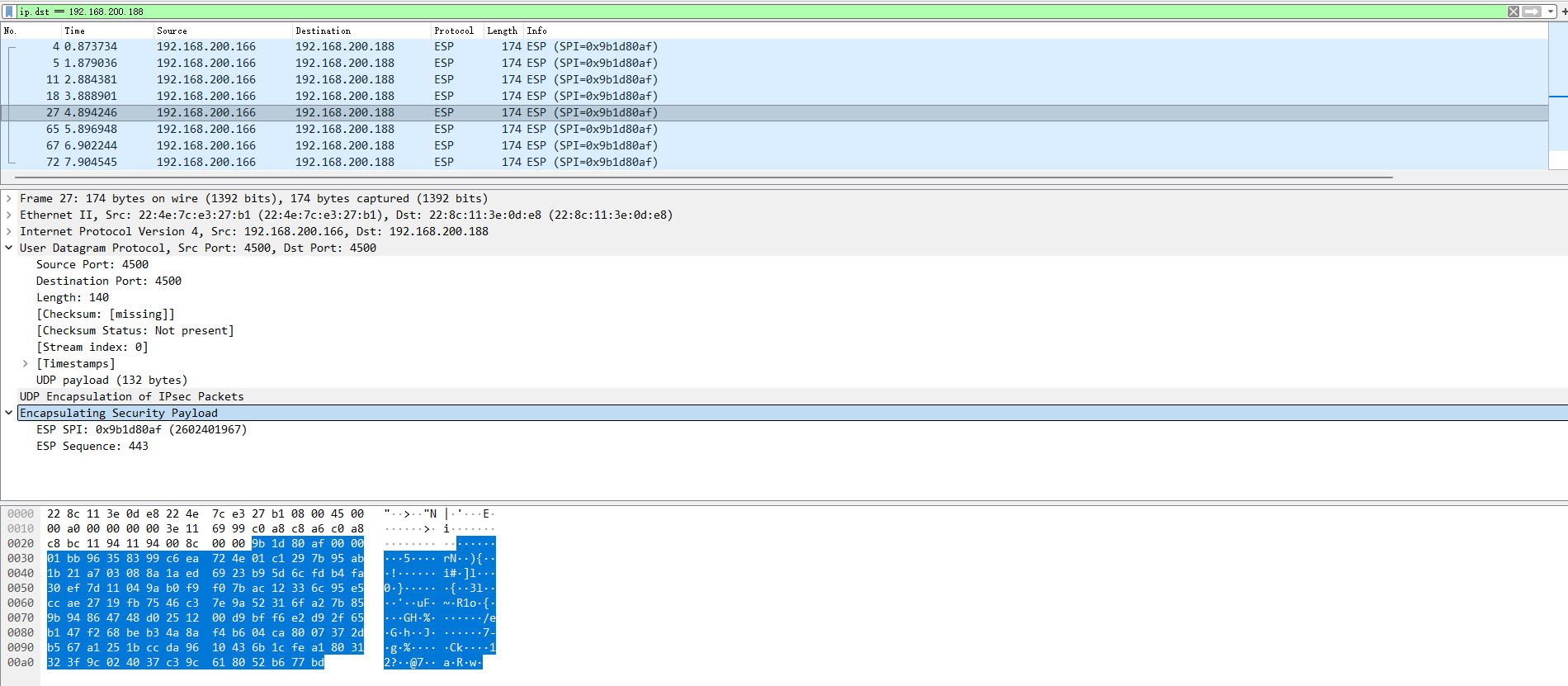The image size is (1568, 686).
Task: Click ASCII column of hex row 0030
Action: coord(439,559)
